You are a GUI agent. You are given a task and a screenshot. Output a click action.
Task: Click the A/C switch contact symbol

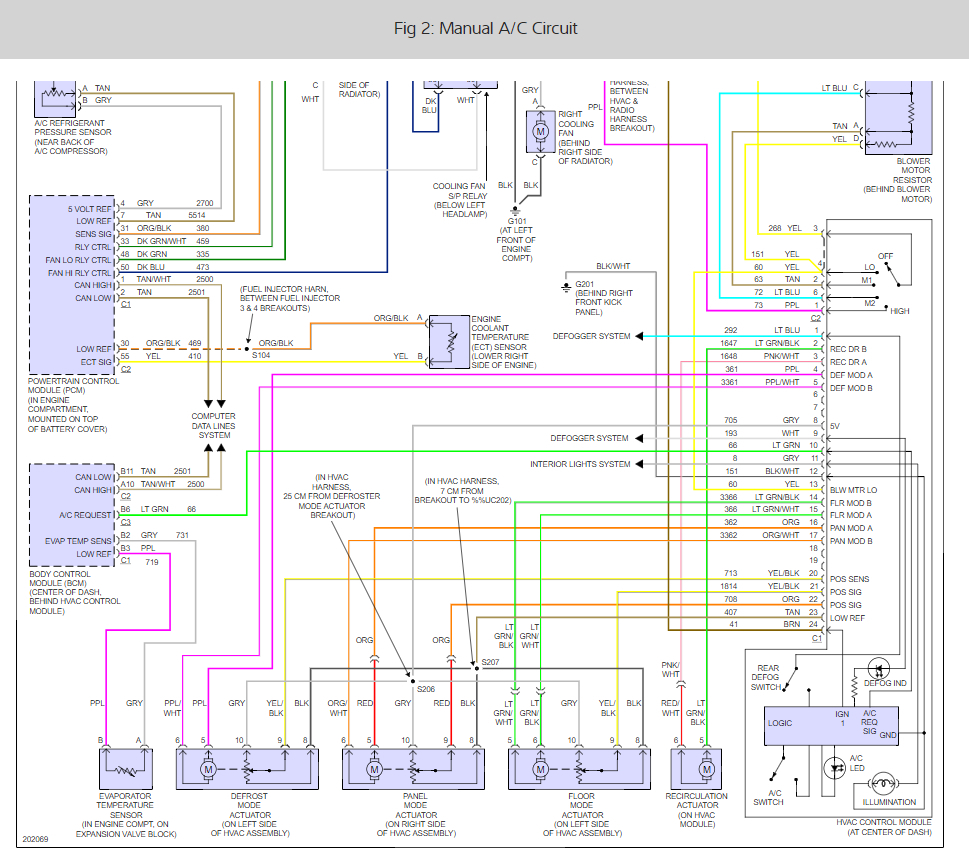pos(777,768)
